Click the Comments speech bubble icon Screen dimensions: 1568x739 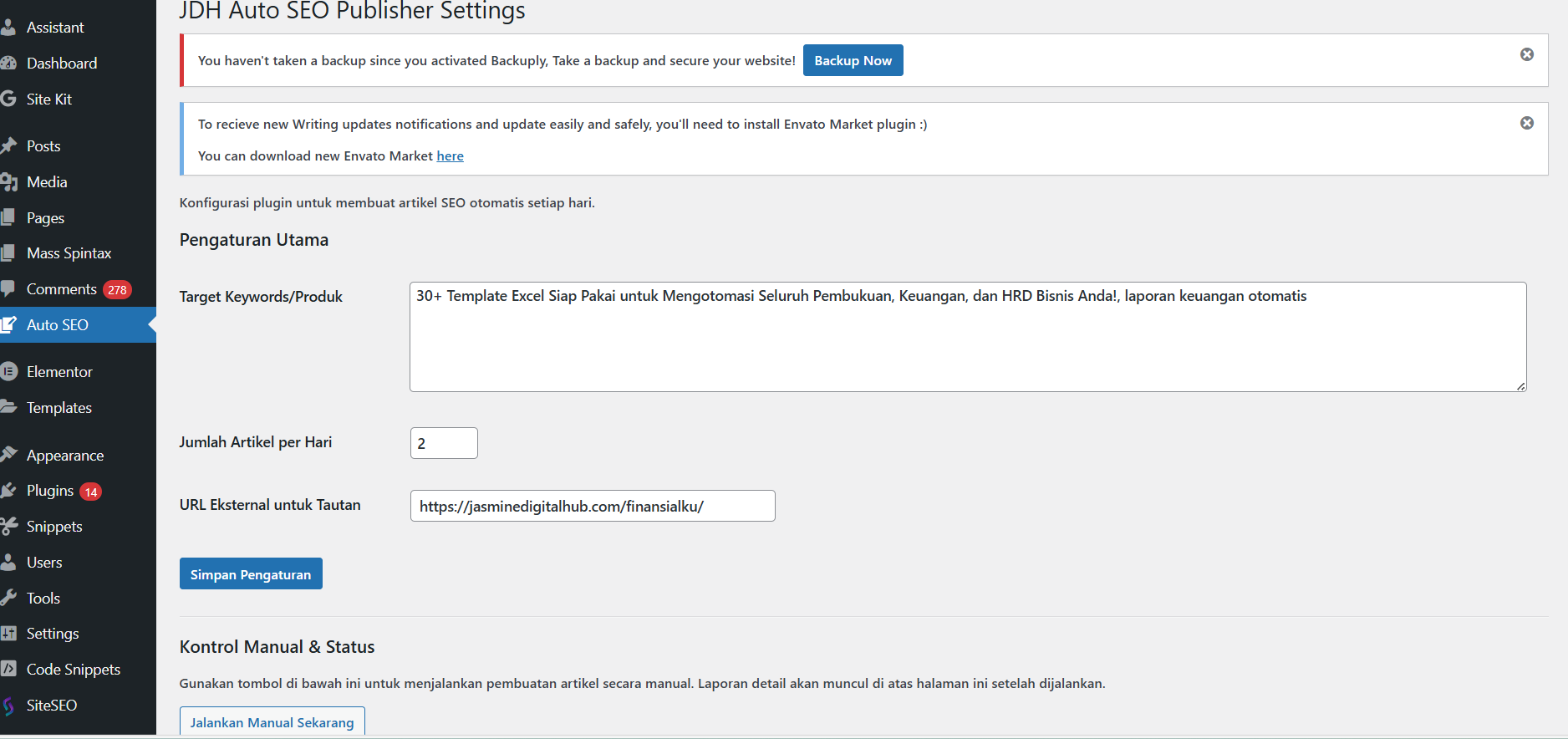(x=8, y=289)
